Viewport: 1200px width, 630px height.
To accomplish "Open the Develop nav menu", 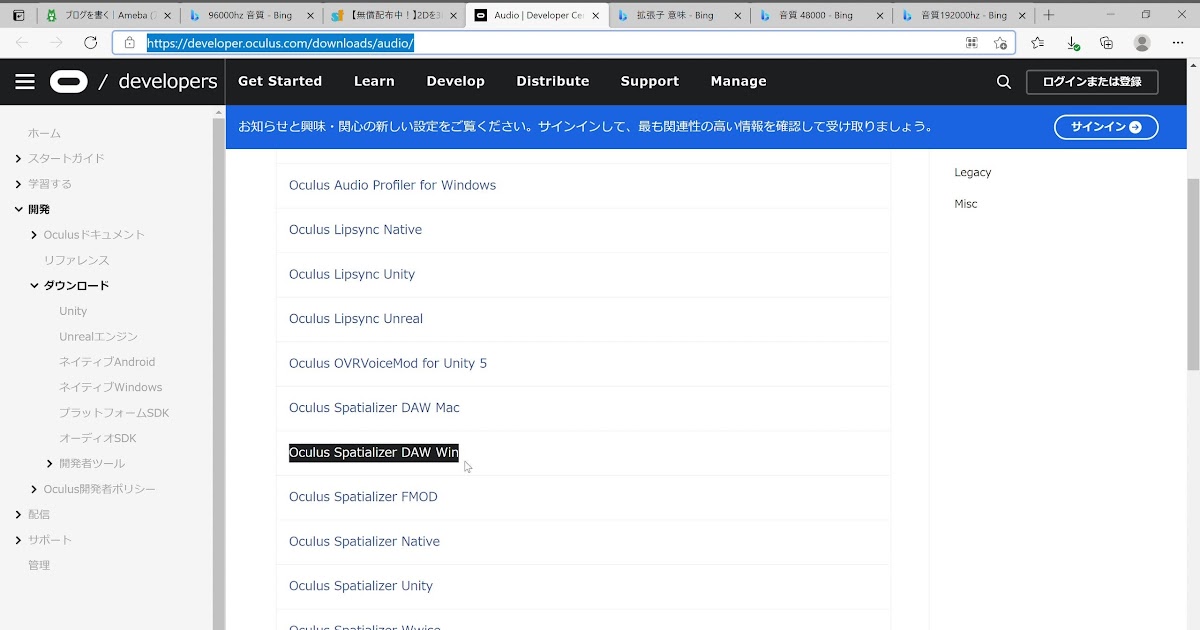I will point(455,82).
